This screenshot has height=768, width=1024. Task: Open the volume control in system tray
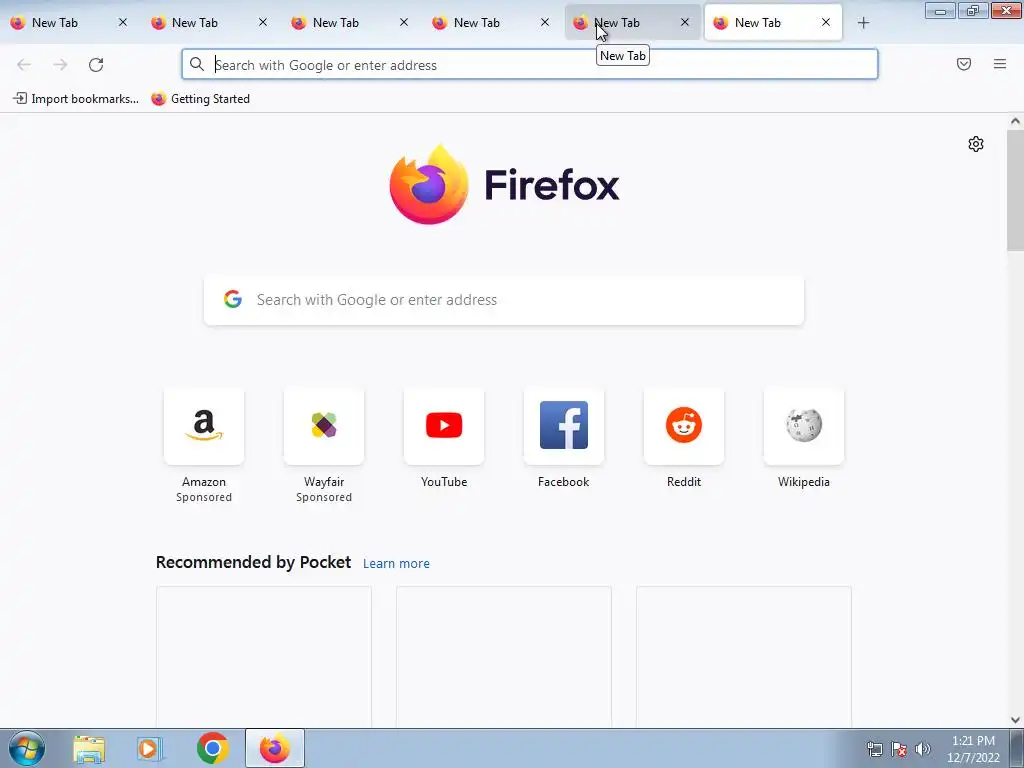click(923, 749)
